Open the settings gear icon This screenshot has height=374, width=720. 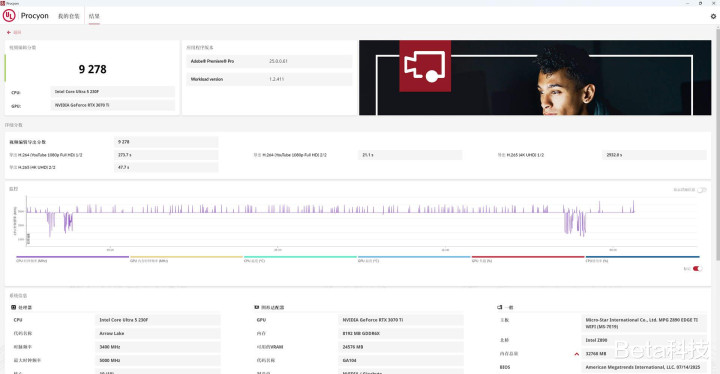pyautogui.click(x=713, y=16)
